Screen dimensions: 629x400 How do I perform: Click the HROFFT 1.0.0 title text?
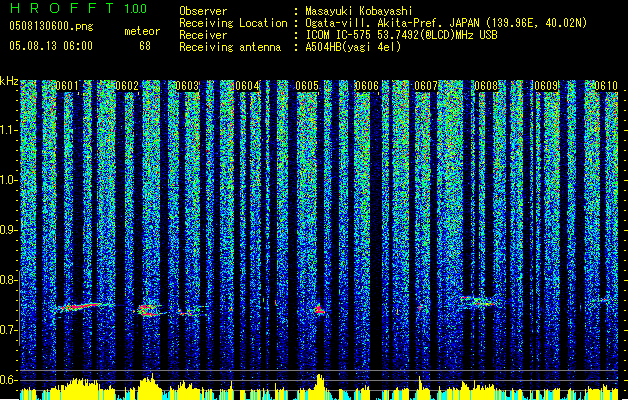[x=78, y=8]
